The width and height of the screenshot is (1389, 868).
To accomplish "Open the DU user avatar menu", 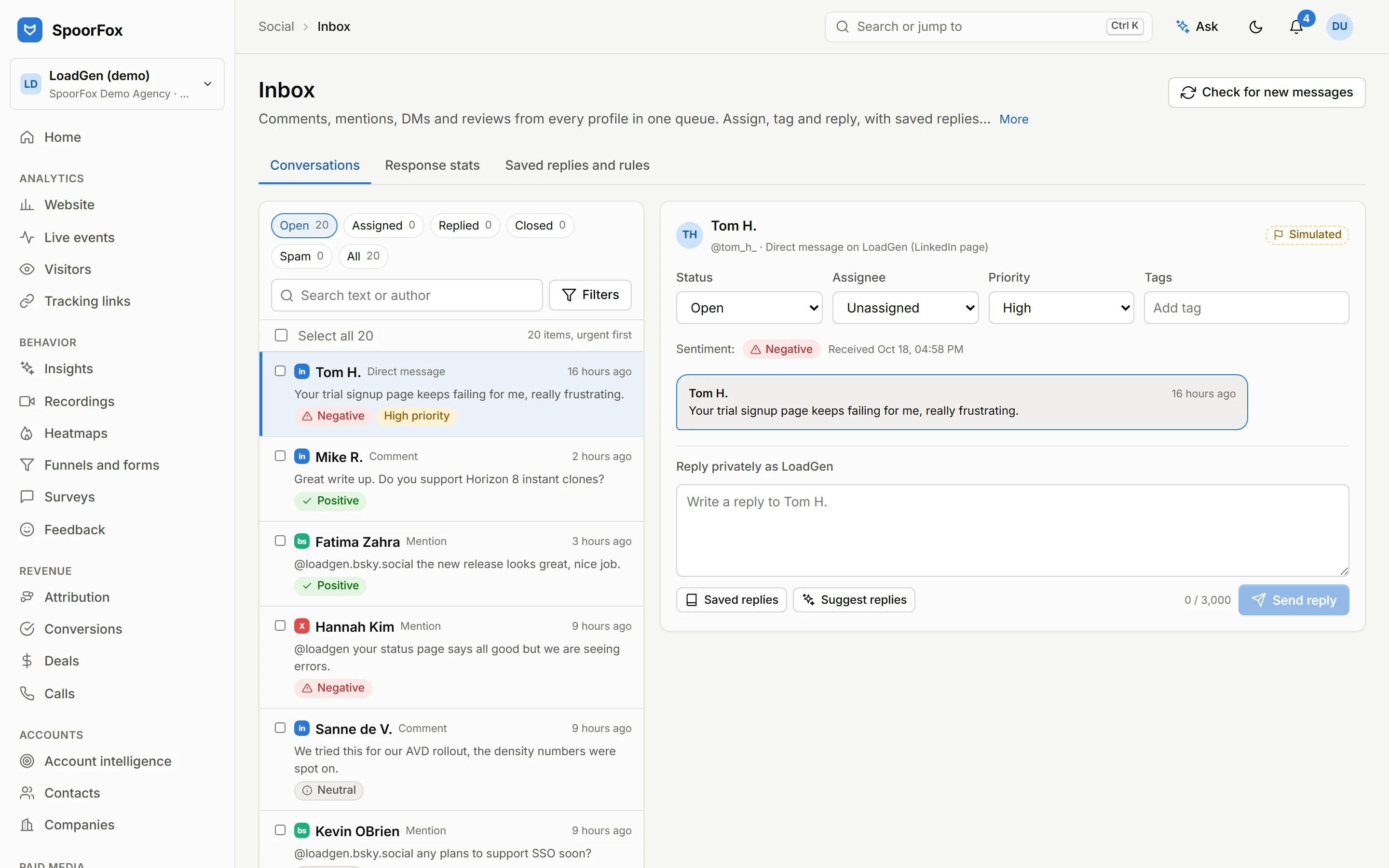I will [x=1339, y=27].
